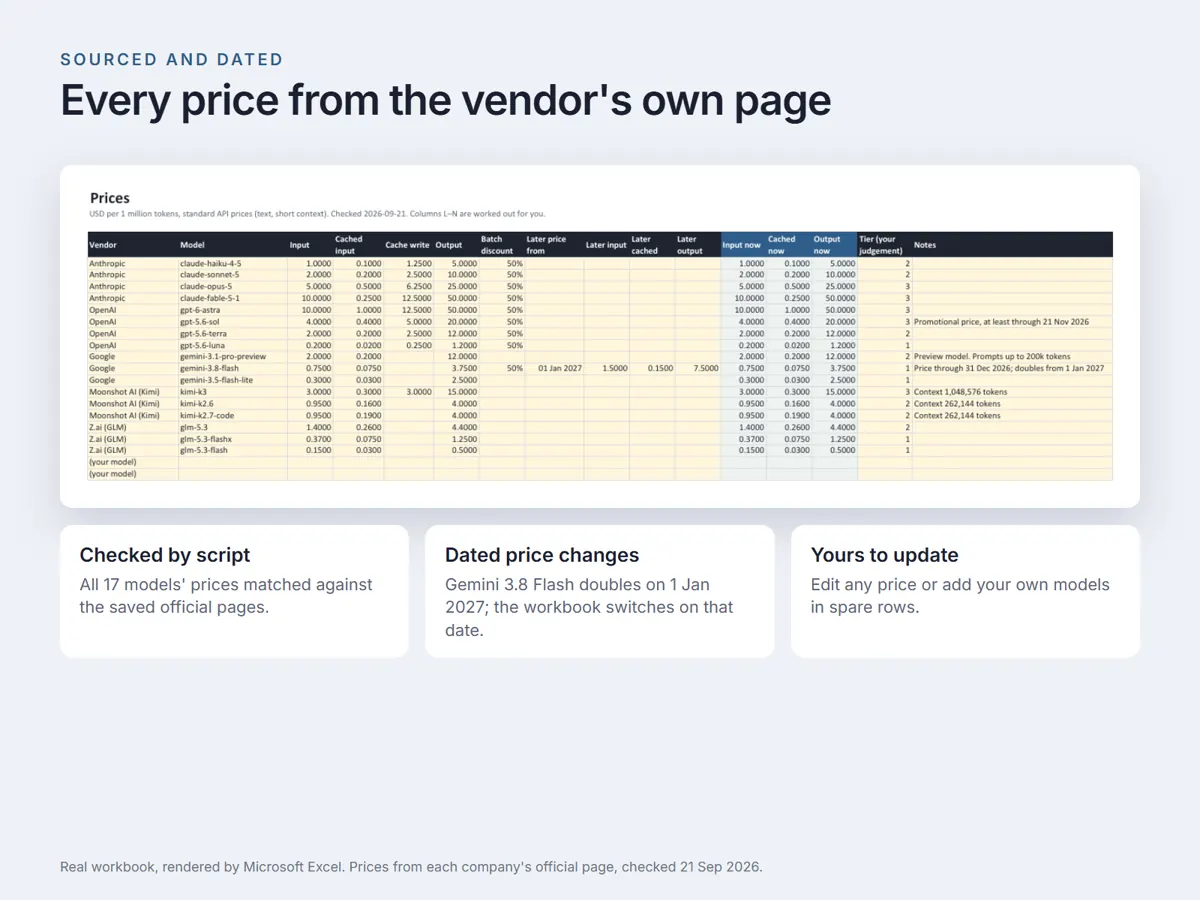Select the gemini-3.1-pro-preview model cell
This screenshot has width=1200, height=900.
point(233,357)
